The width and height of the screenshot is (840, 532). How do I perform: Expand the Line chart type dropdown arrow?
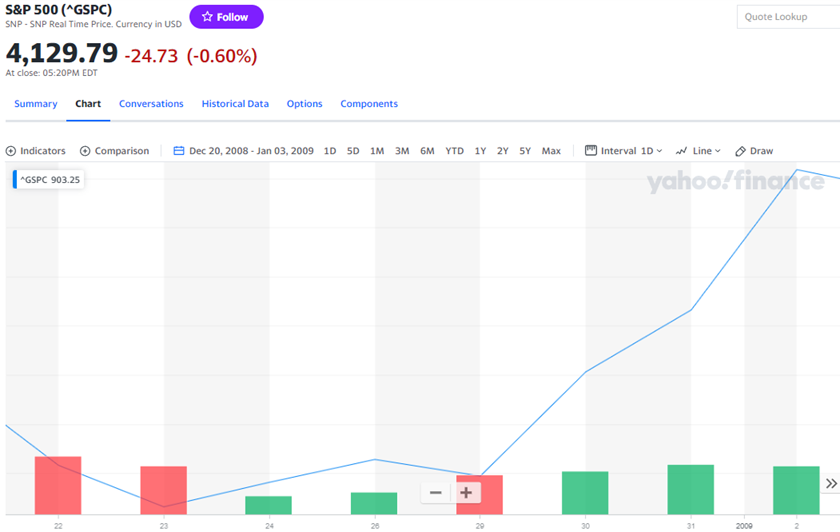click(x=718, y=151)
